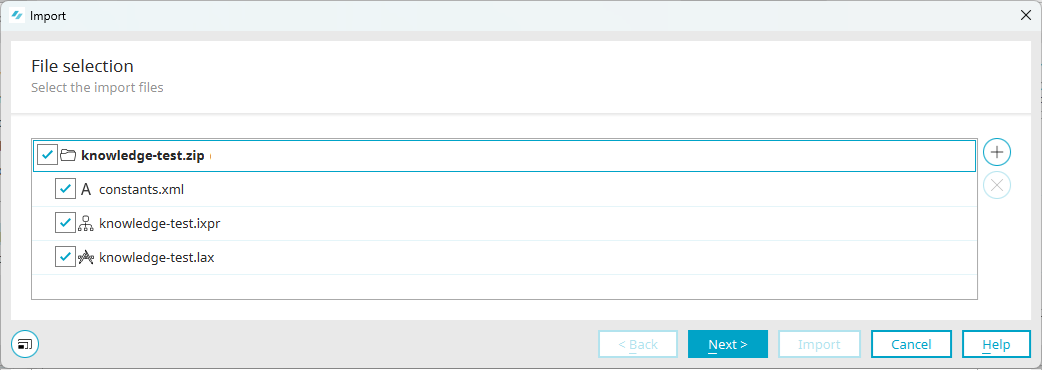Image resolution: width=1042 pixels, height=370 pixels.
Task: Click the Import dialog title bar app icon
Action: (x=18, y=16)
